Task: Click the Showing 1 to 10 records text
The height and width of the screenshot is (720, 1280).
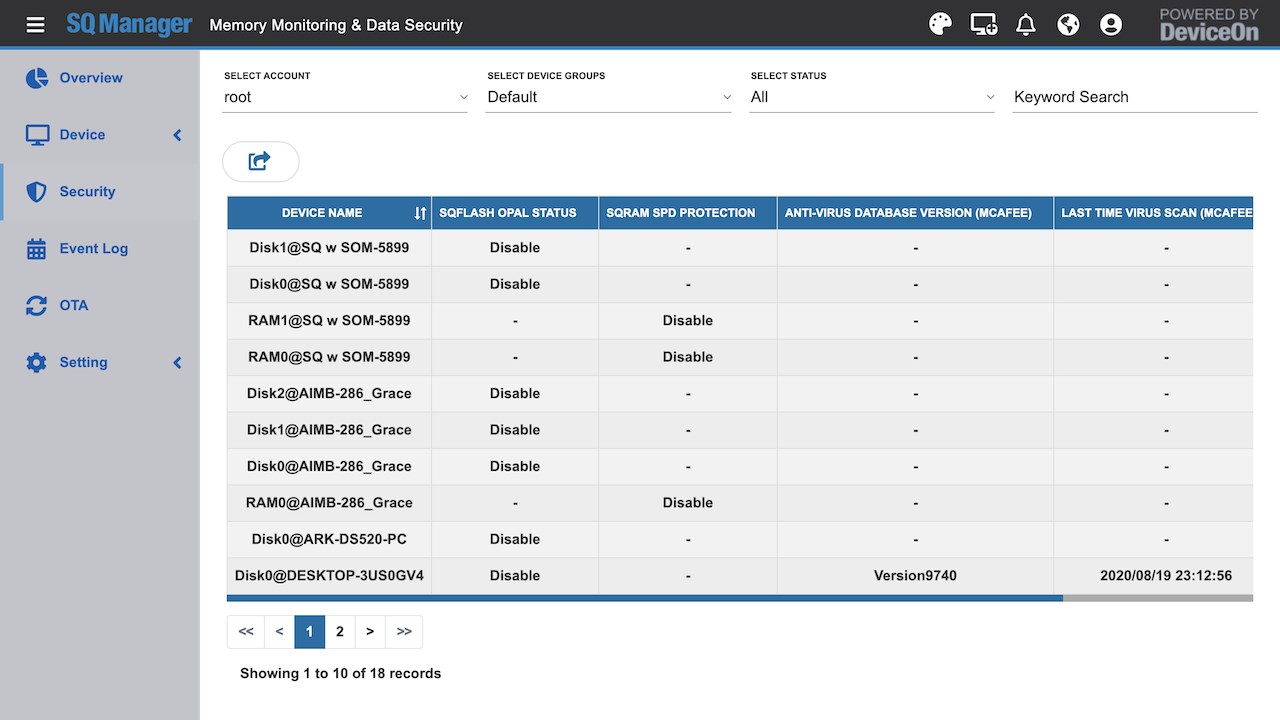Action: click(340, 674)
